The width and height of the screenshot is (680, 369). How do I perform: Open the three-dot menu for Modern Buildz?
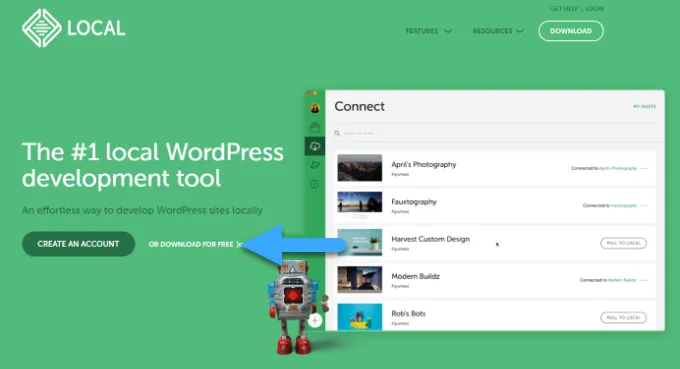(x=644, y=280)
